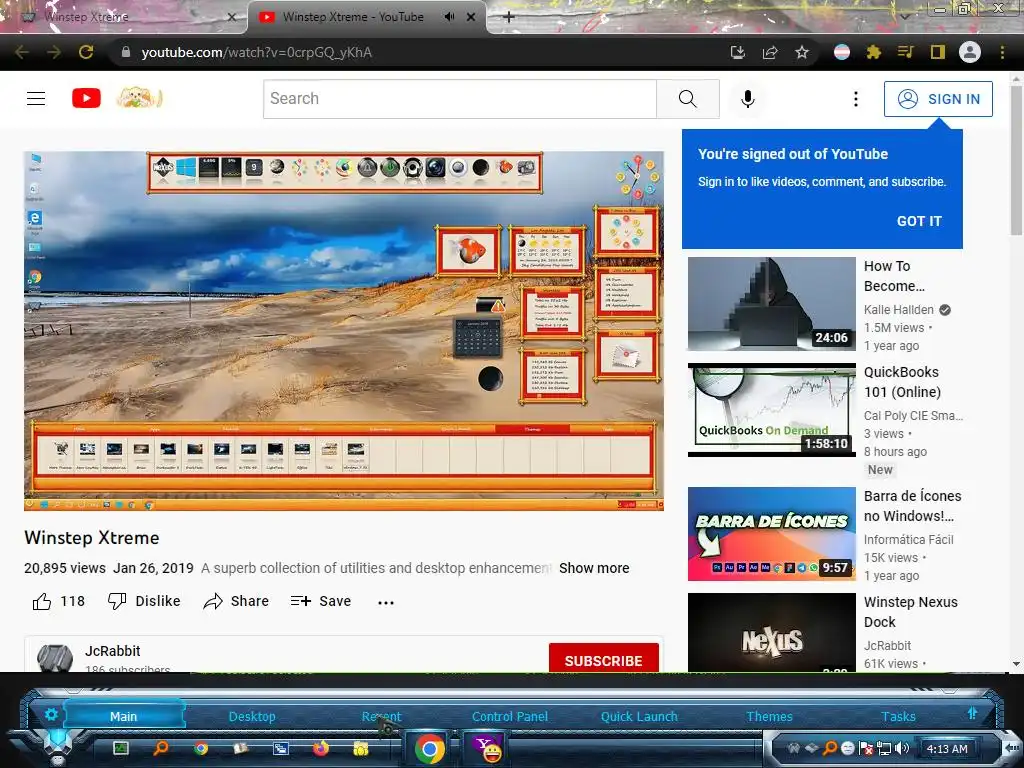Click the search magnifier button
1024x768 pixels.
pos(688,99)
